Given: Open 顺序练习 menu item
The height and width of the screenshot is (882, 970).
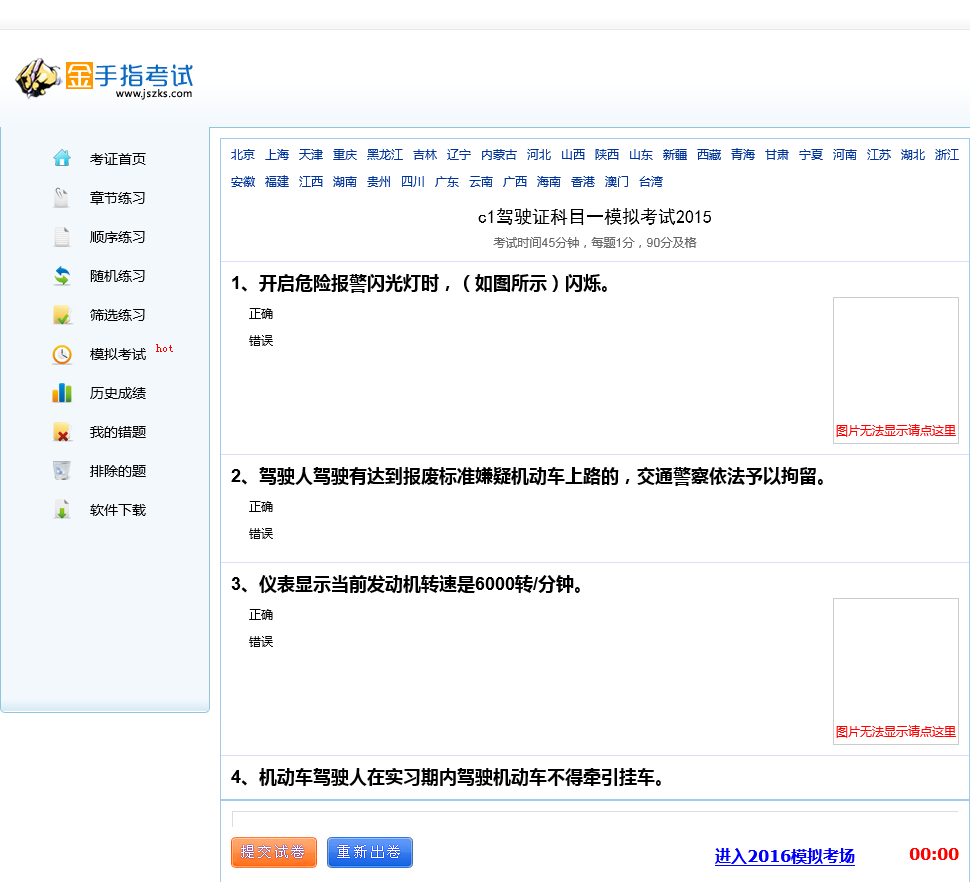Looking at the screenshot, I should [x=118, y=237].
